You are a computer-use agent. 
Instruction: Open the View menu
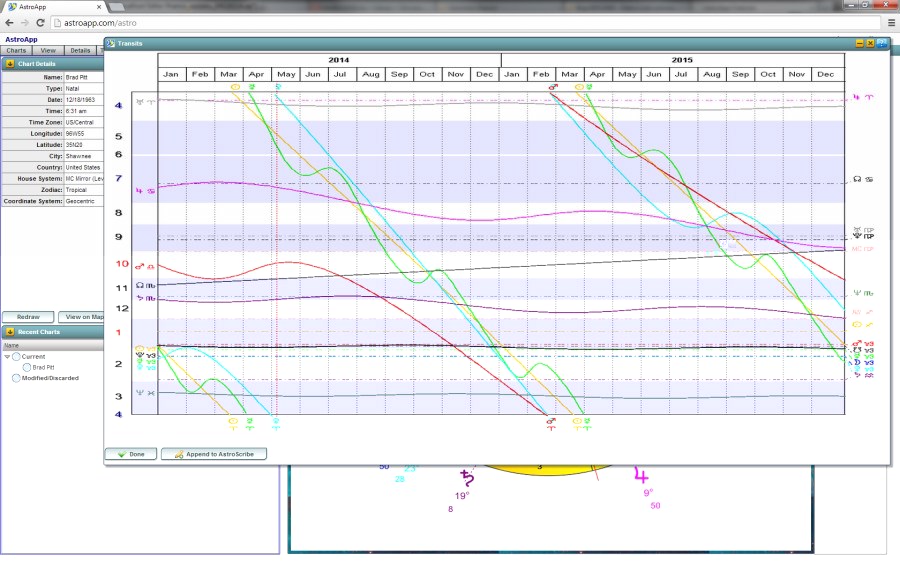pyautogui.click(x=47, y=50)
